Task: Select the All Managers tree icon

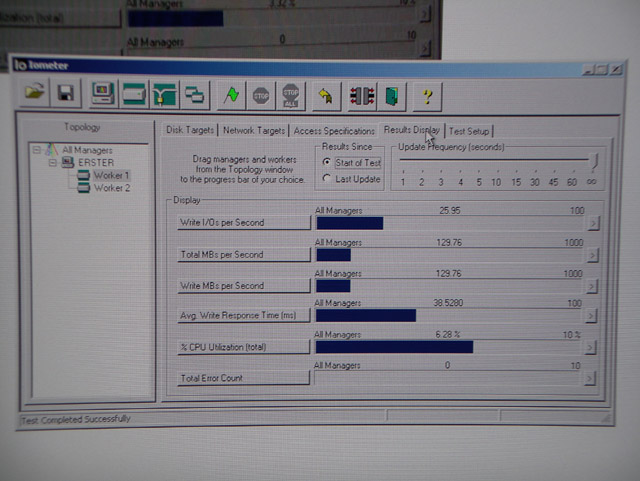Action: coord(51,149)
